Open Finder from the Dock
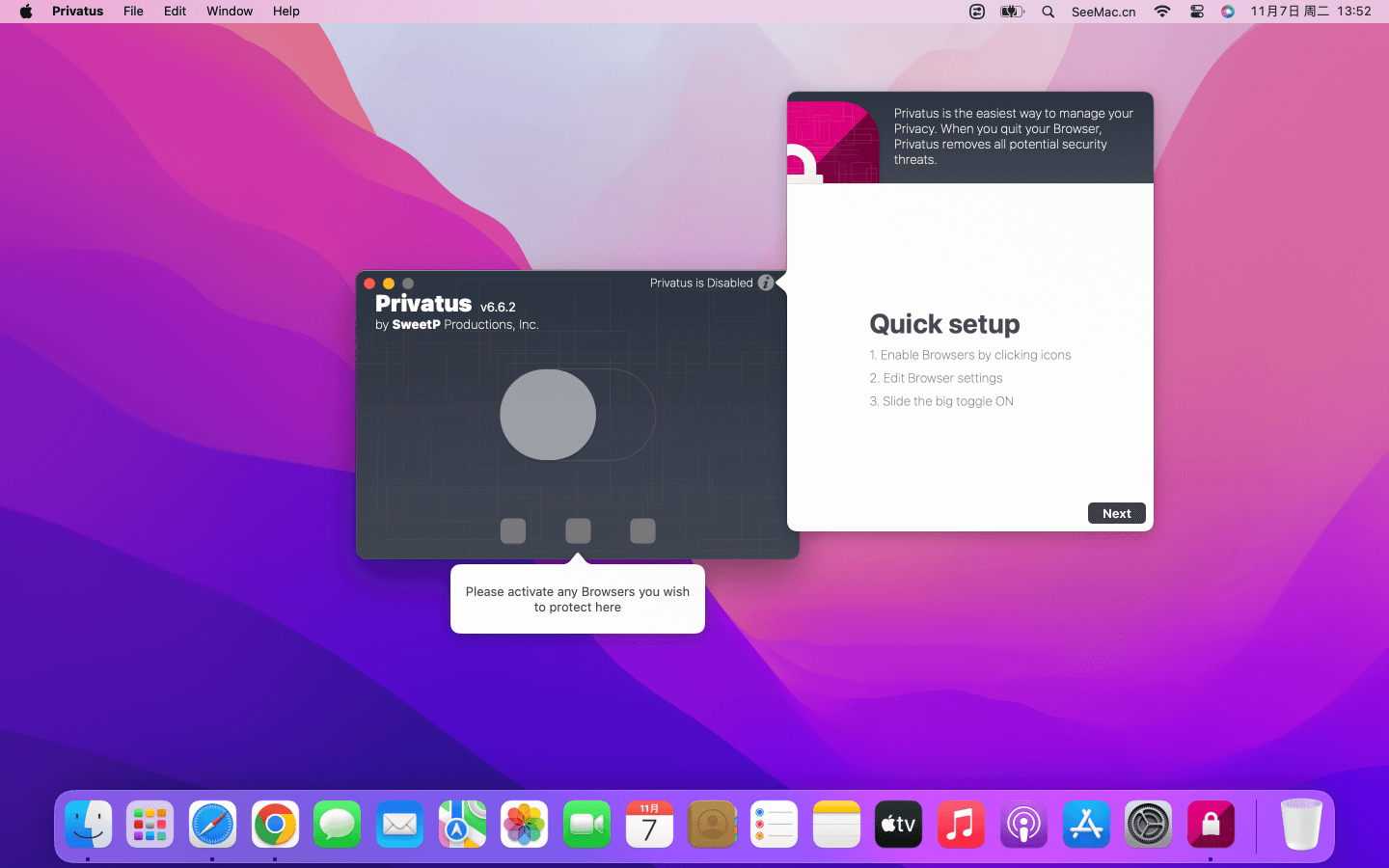1389x868 pixels. click(x=89, y=825)
